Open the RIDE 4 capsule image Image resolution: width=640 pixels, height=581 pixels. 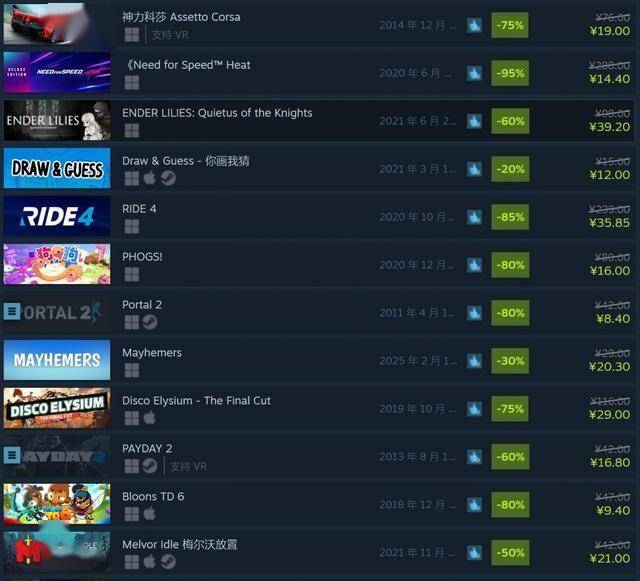click(x=57, y=216)
